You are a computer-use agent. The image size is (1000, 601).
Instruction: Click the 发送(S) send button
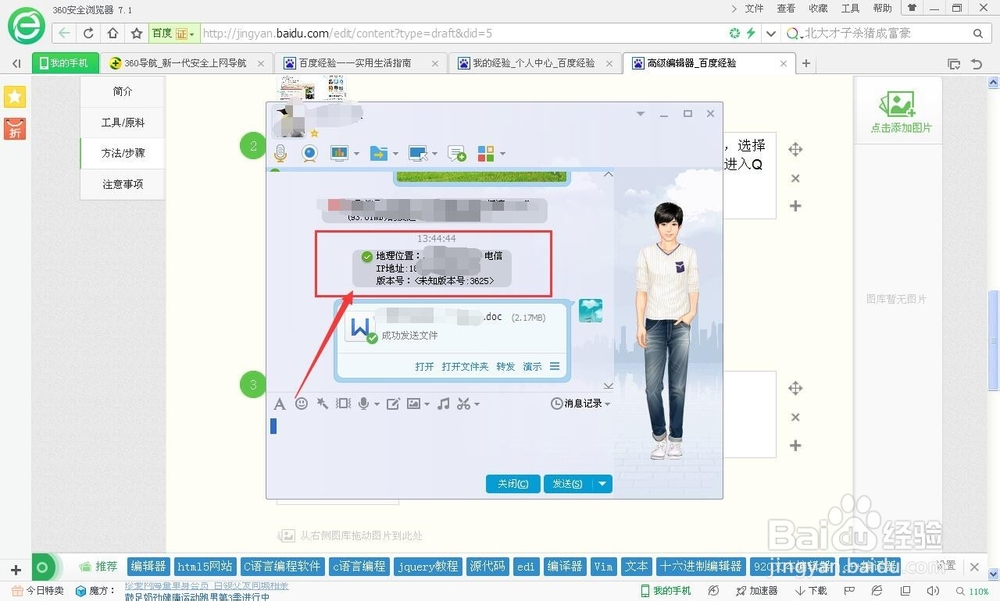click(567, 484)
